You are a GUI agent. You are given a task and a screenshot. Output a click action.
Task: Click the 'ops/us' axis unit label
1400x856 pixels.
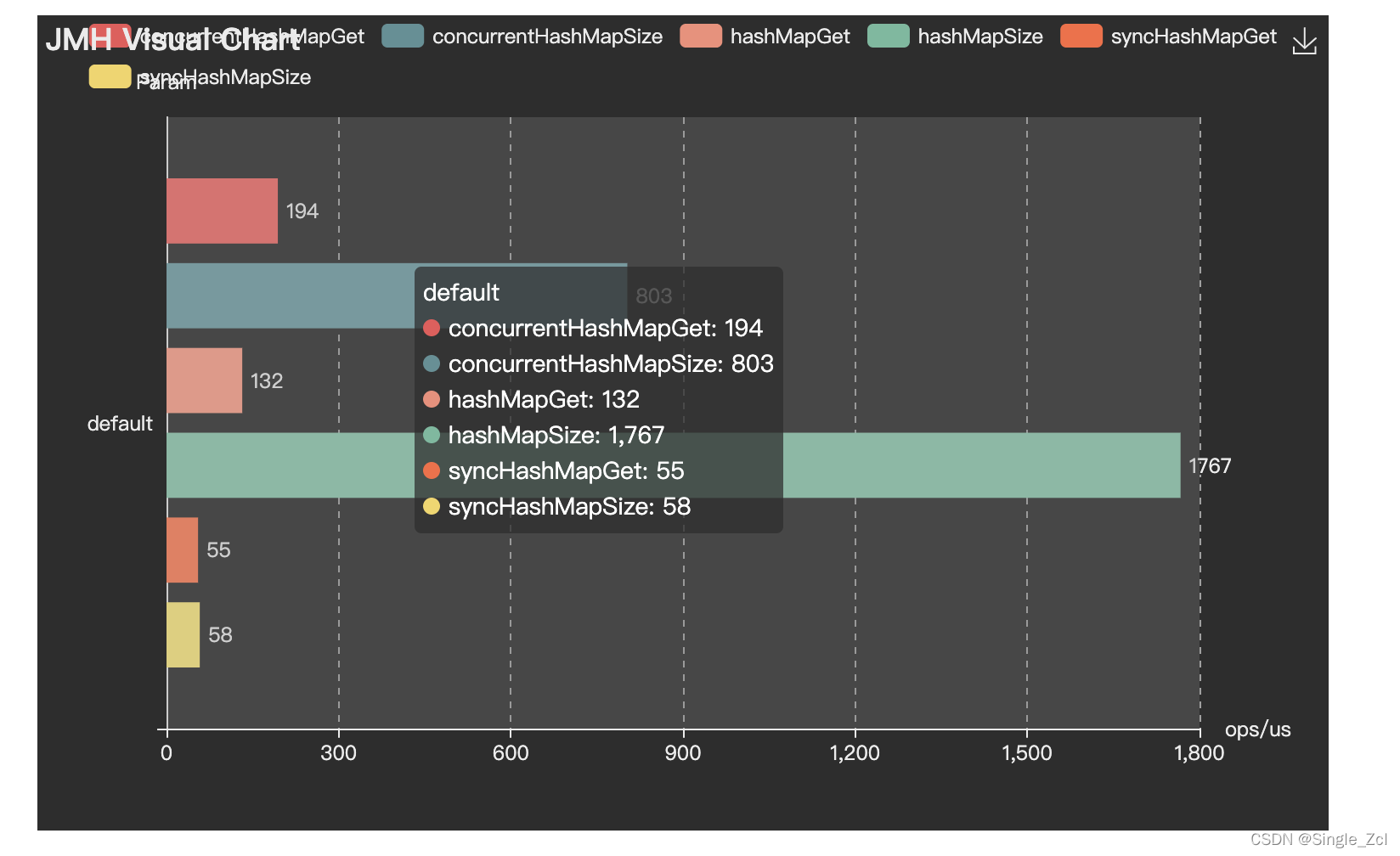pos(1257,729)
